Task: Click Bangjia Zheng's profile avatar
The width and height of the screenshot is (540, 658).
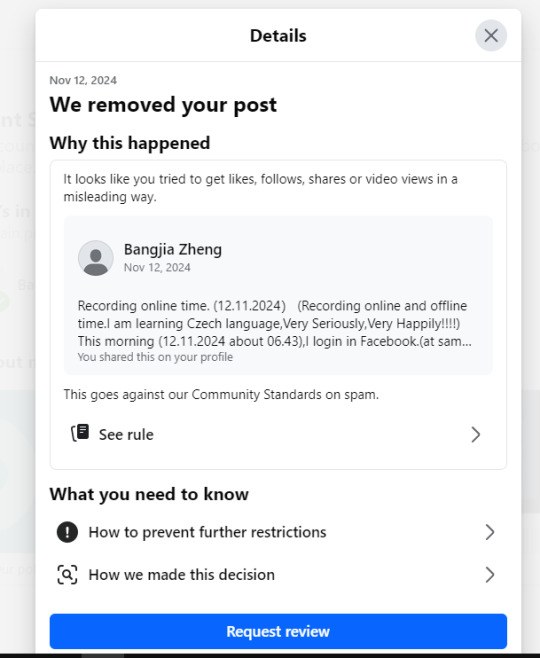Action: [x=96, y=258]
